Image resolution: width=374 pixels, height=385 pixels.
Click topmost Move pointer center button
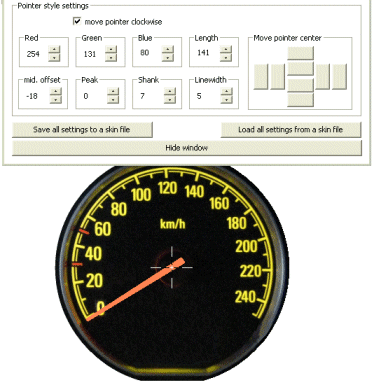pos(300,53)
